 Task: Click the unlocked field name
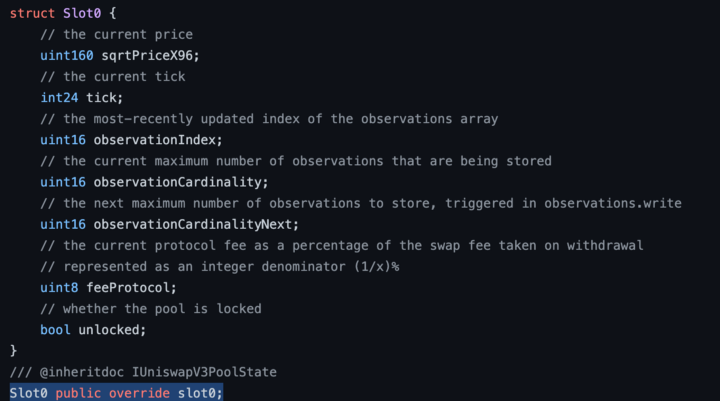tap(112, 329)
